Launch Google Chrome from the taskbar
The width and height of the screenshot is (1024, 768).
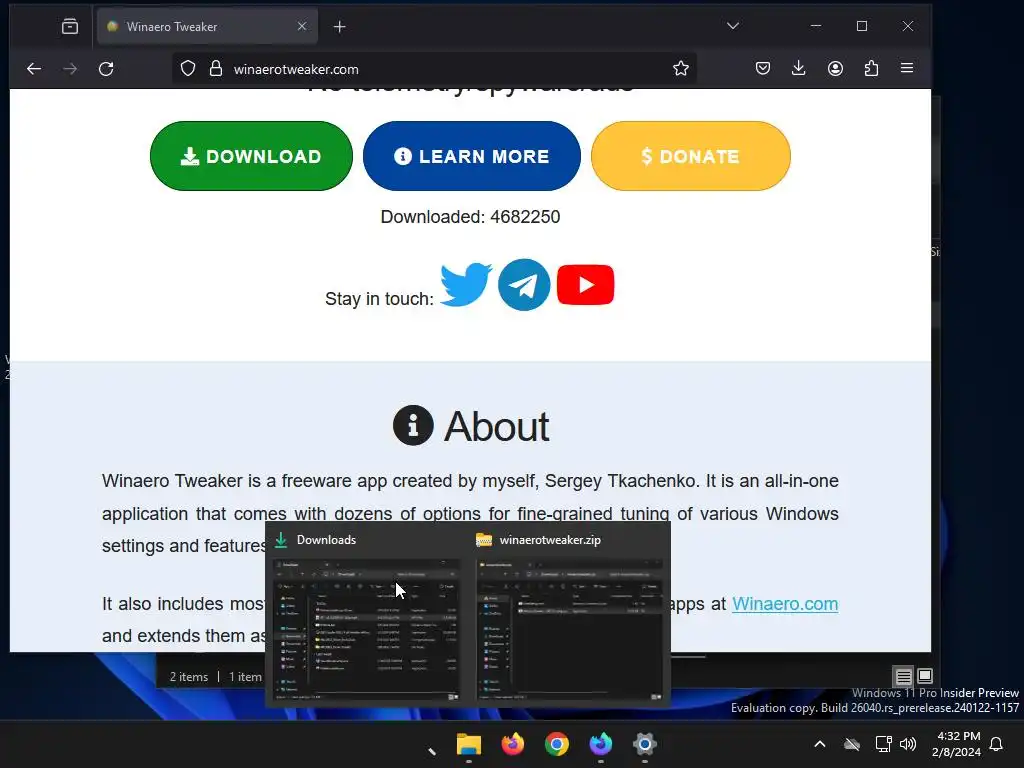point(557,744)
